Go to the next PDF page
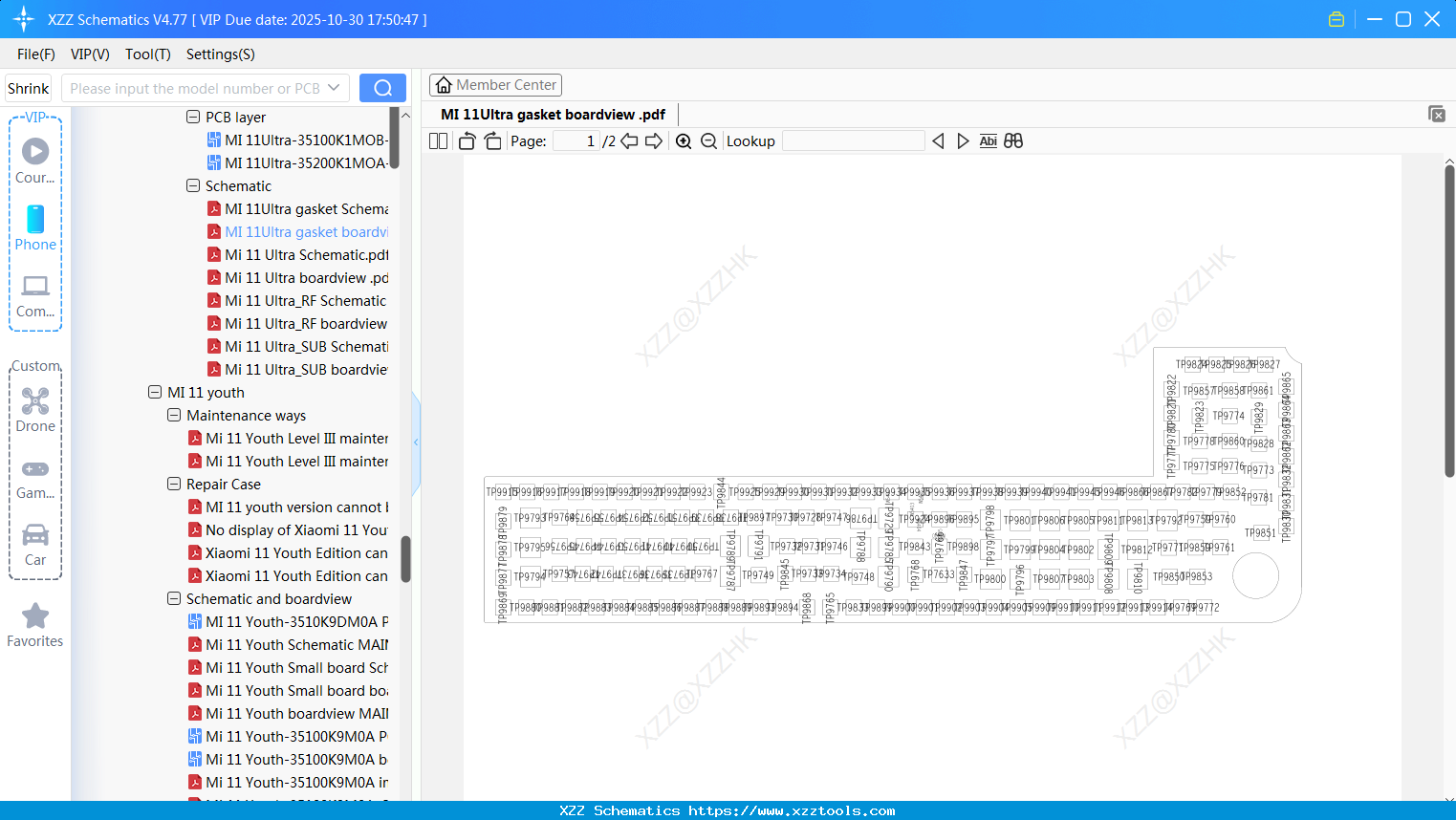Screen dimensions: 1456x820 pos(655,140)
